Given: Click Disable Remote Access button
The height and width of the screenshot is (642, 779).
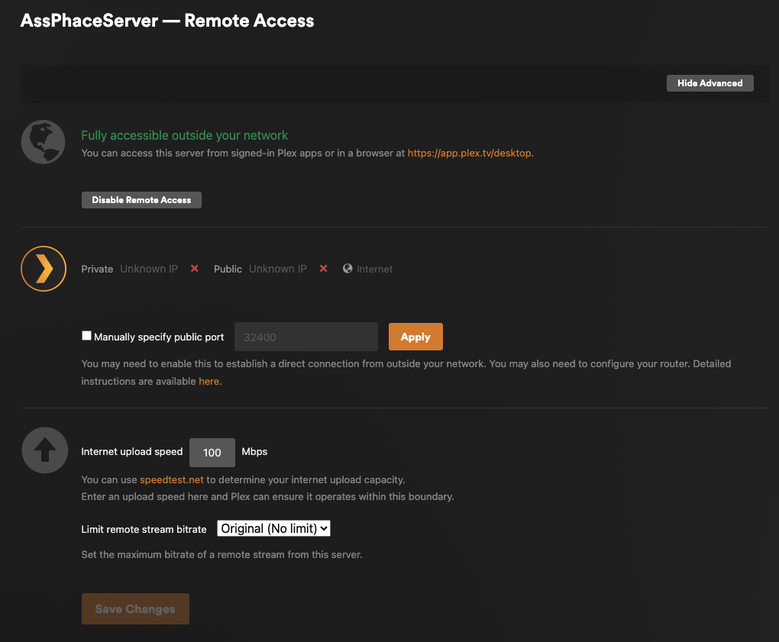Looking at the screenshot, I should coord(141,200).
